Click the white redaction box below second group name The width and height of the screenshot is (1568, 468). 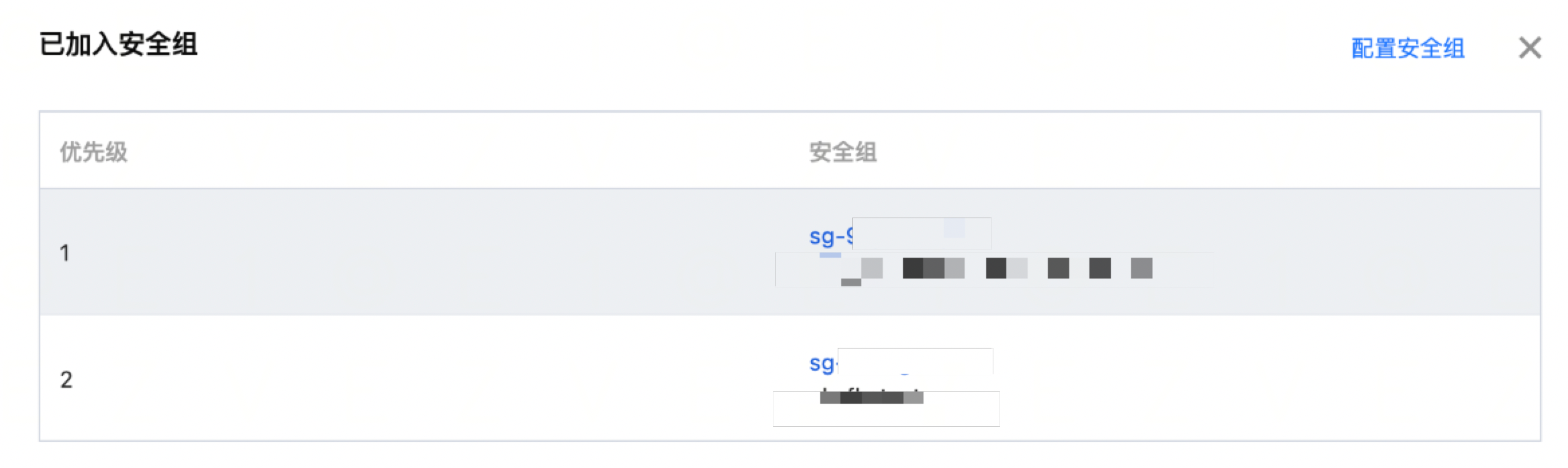[886, 415]
